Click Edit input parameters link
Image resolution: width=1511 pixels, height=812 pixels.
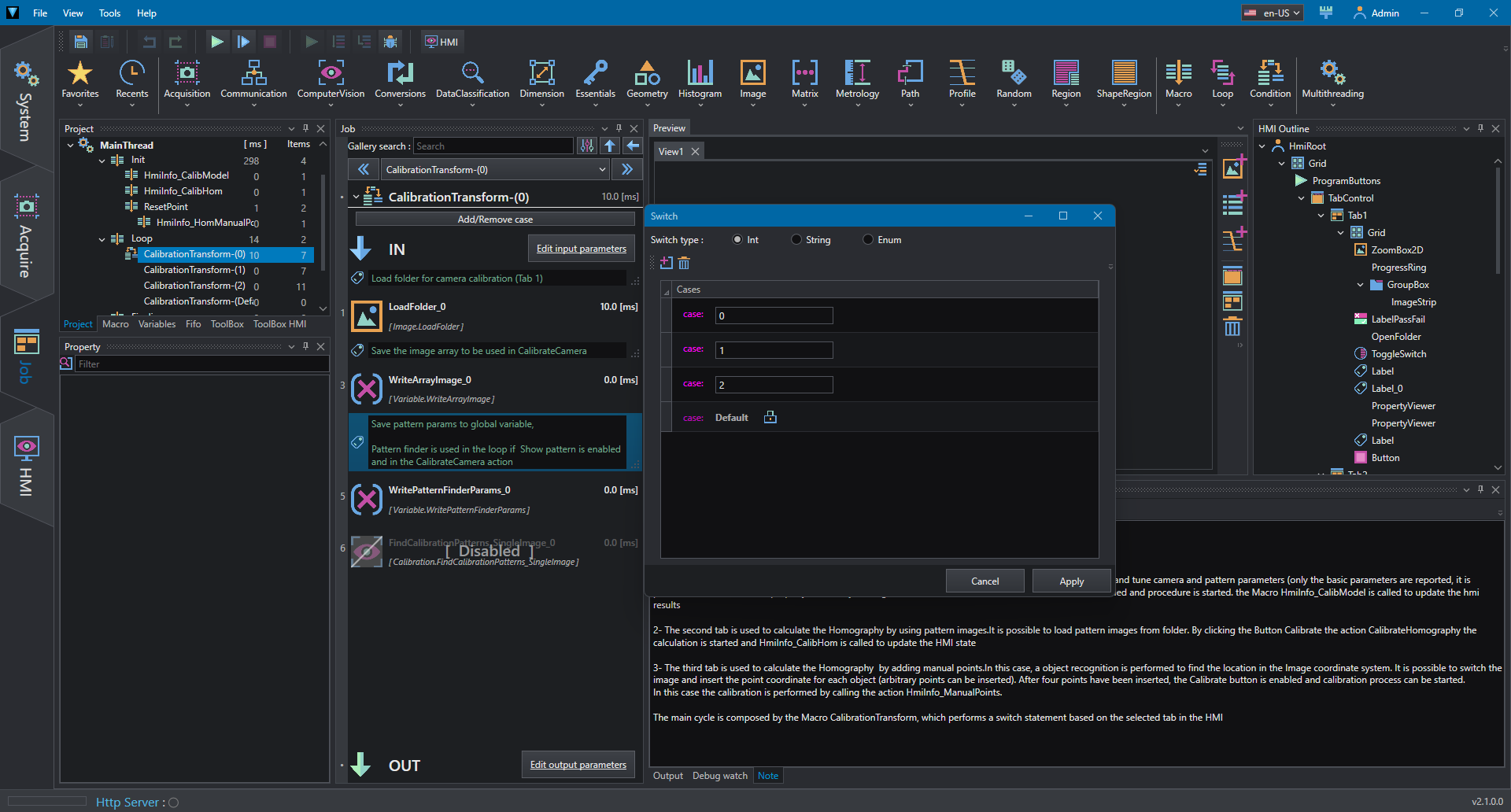582,249
